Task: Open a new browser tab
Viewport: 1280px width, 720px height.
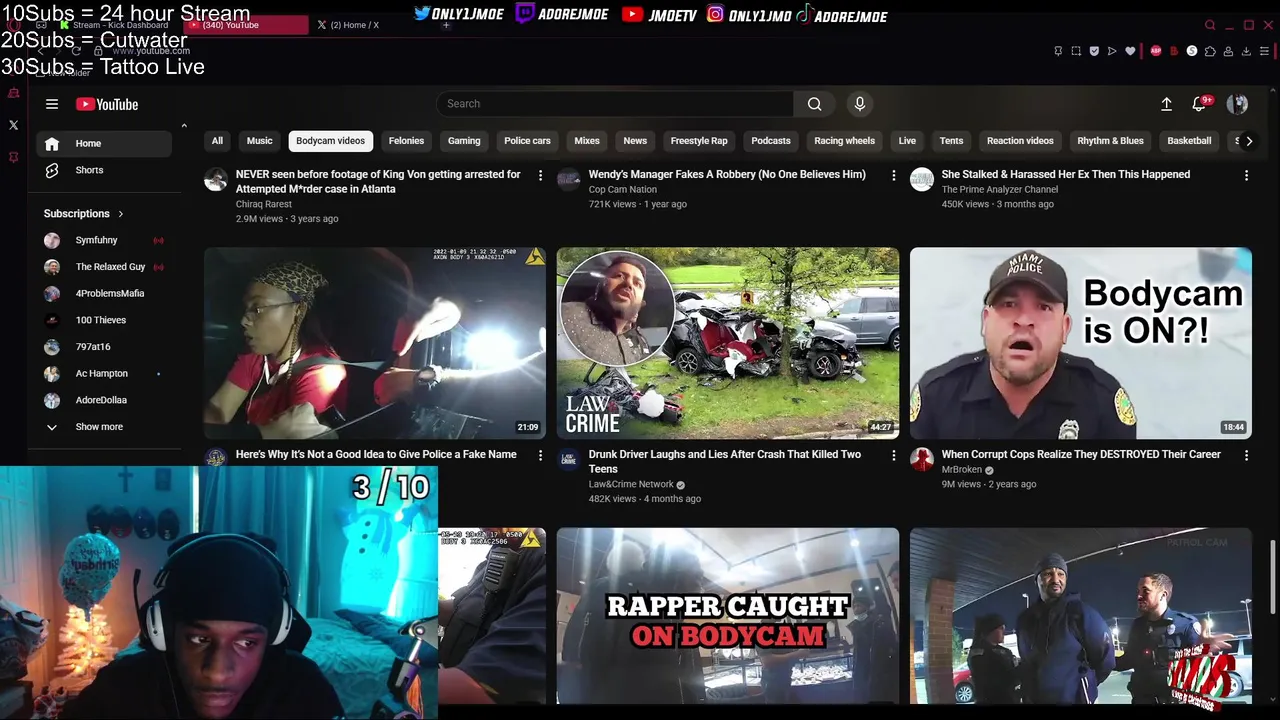Action: click(x=446, y=25)
